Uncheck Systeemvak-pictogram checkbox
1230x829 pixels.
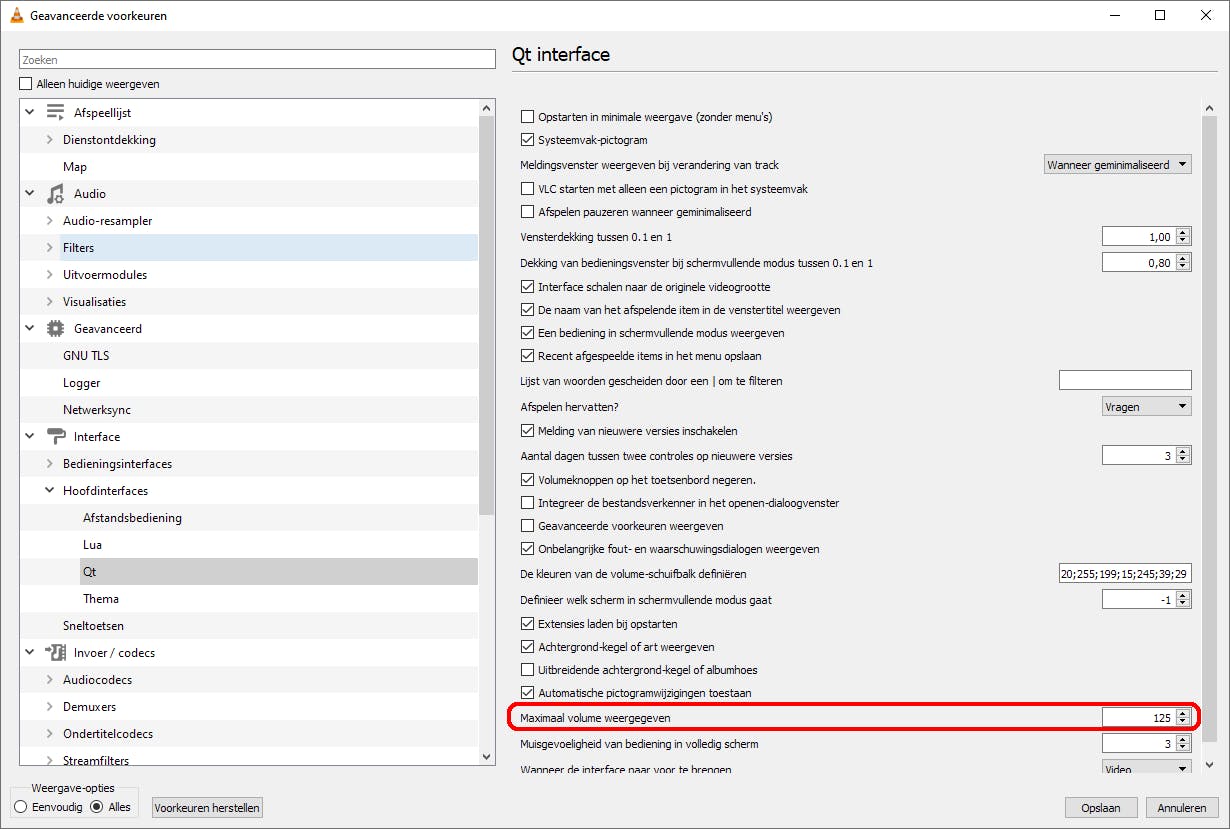[528, 140]
